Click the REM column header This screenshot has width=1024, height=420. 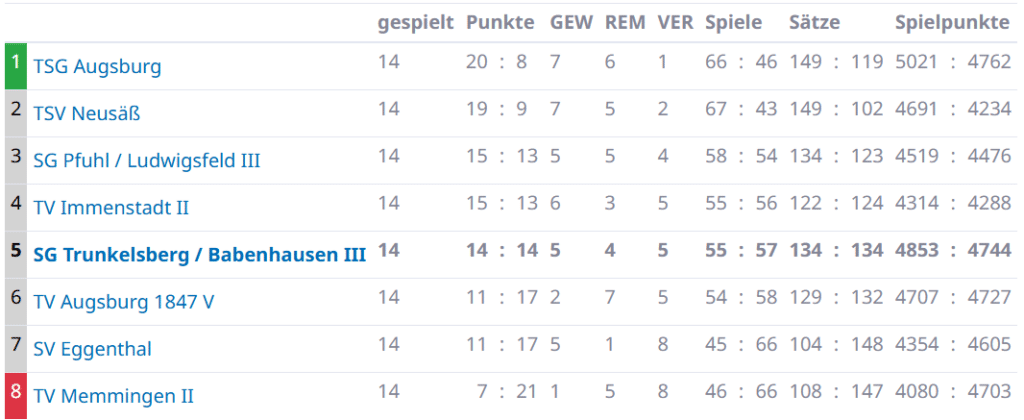click(x=625, y=23)
